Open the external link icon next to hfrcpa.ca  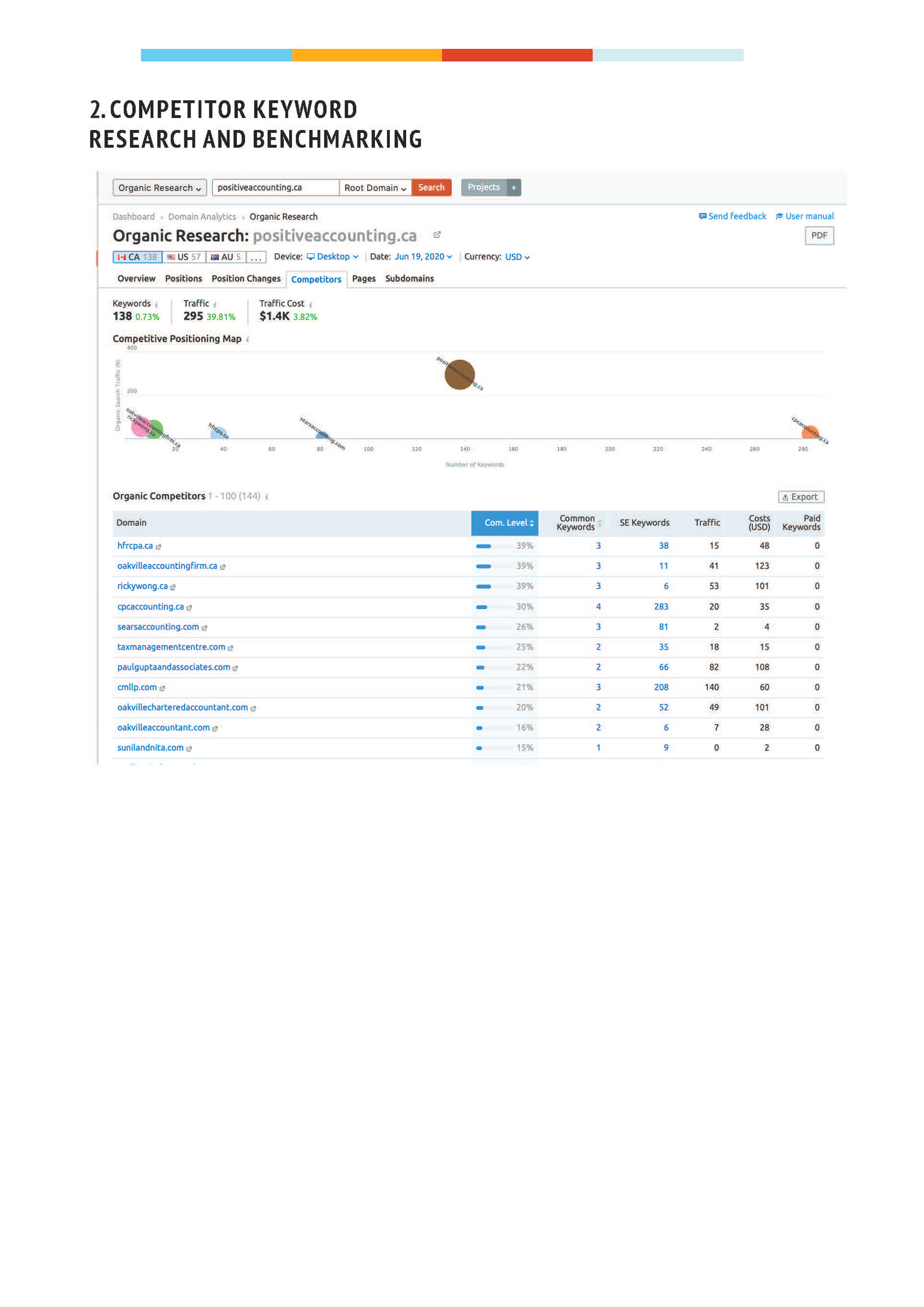pos(159,546)
